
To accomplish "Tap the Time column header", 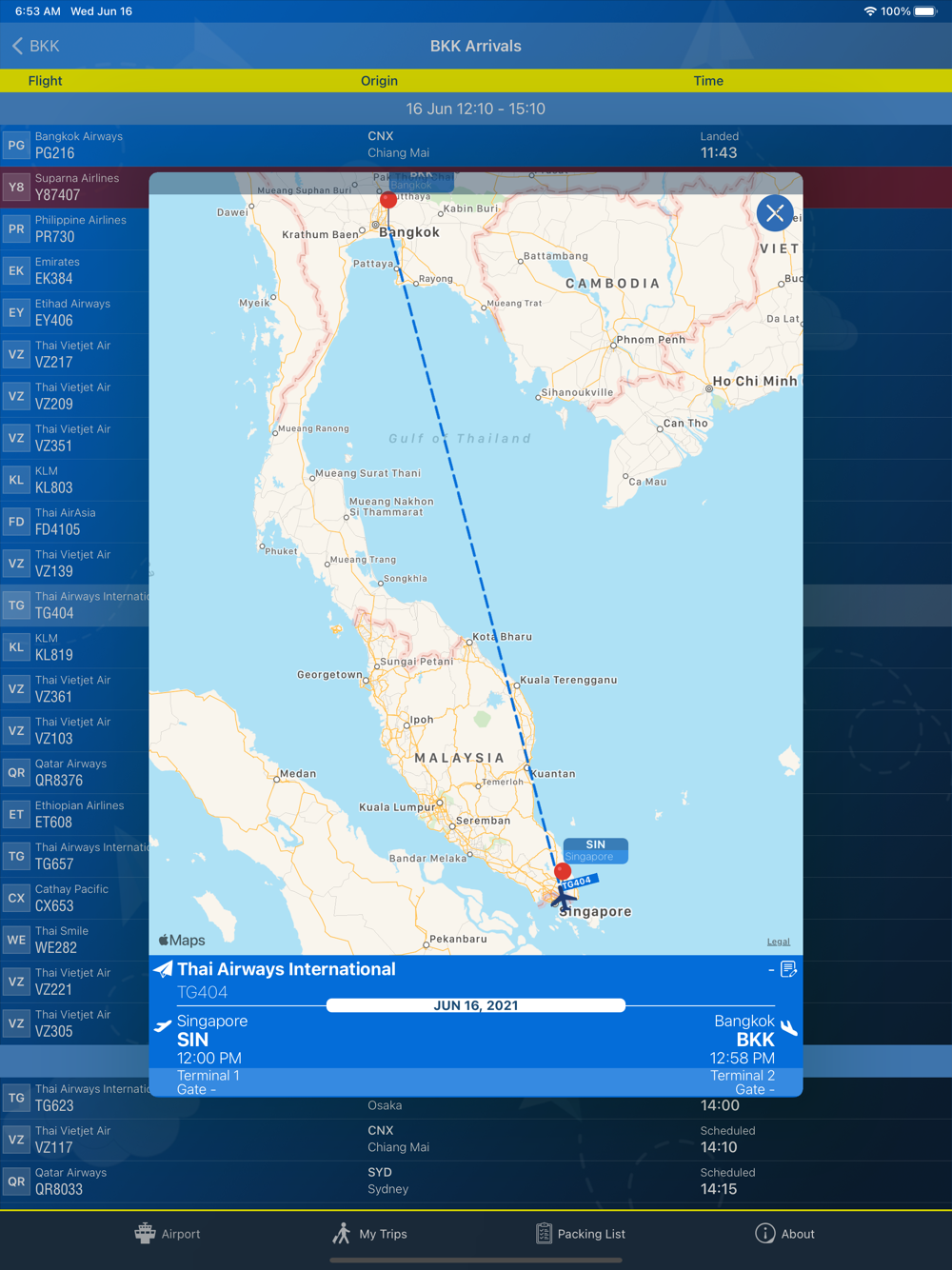I will tap(708, 81).
